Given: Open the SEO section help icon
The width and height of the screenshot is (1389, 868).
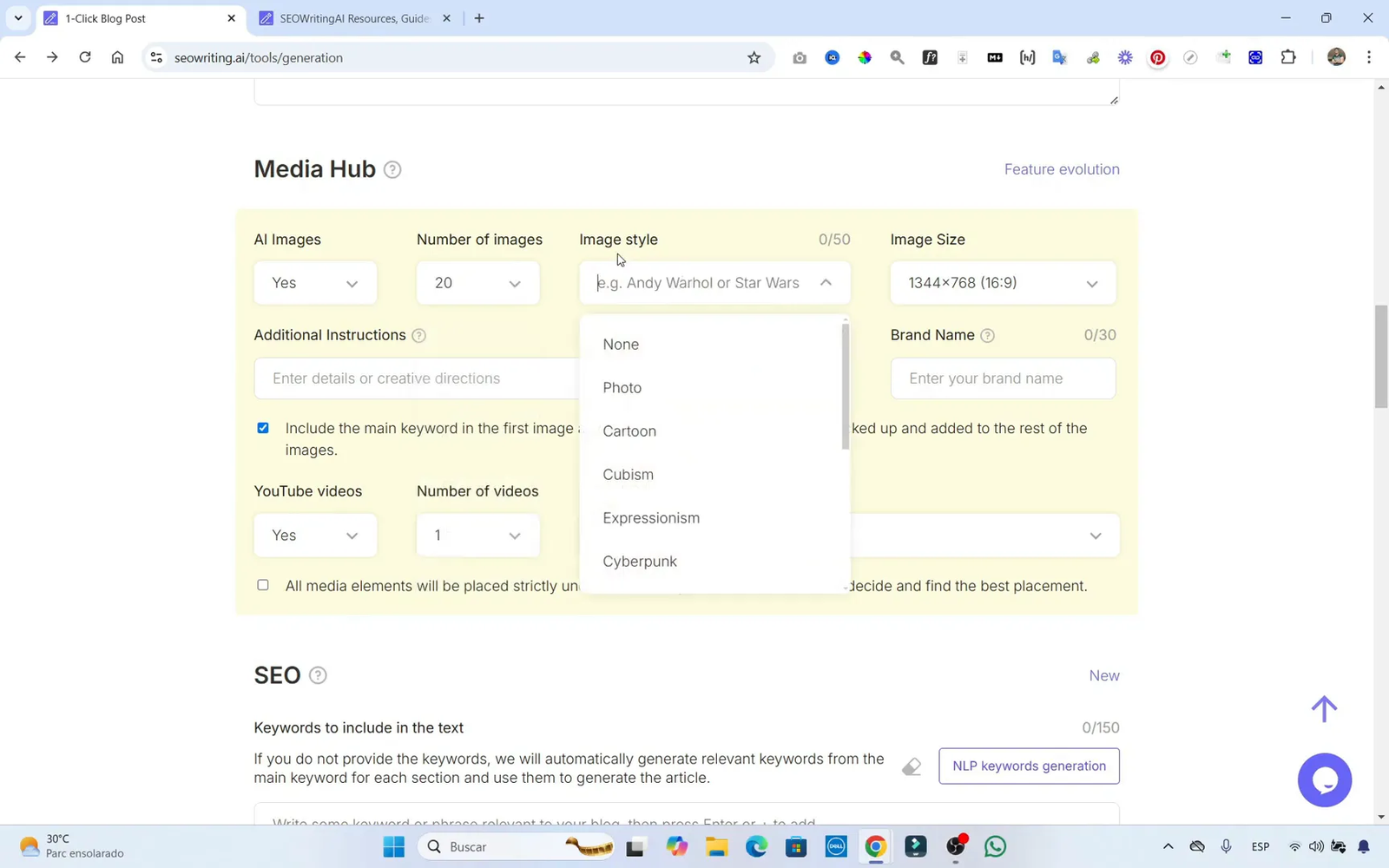Looking at the screenshot, I should [318, 675].
